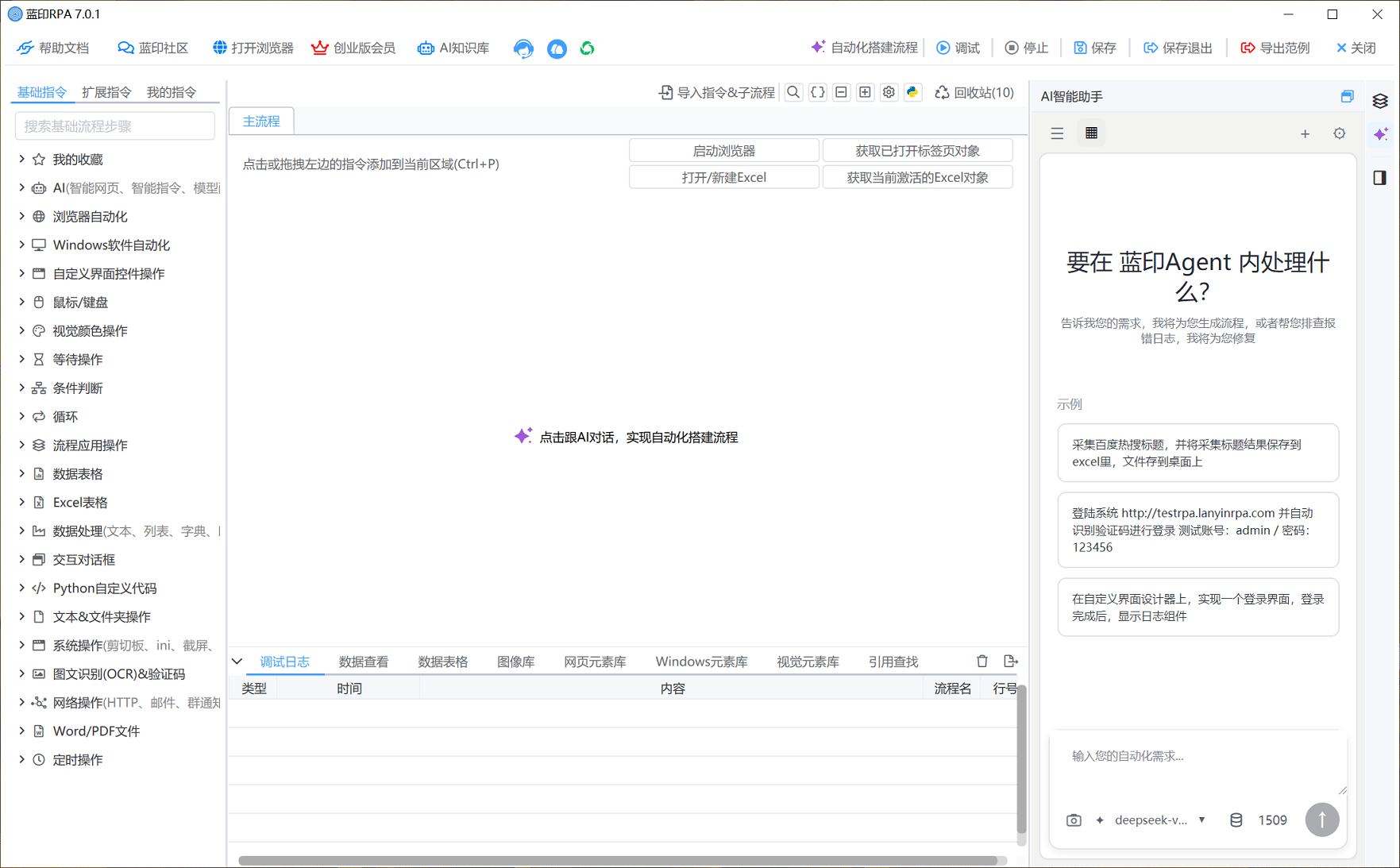Click 打开浏览器 globe button
Viewport: 1400px width, 868px height.
(253, 48)
